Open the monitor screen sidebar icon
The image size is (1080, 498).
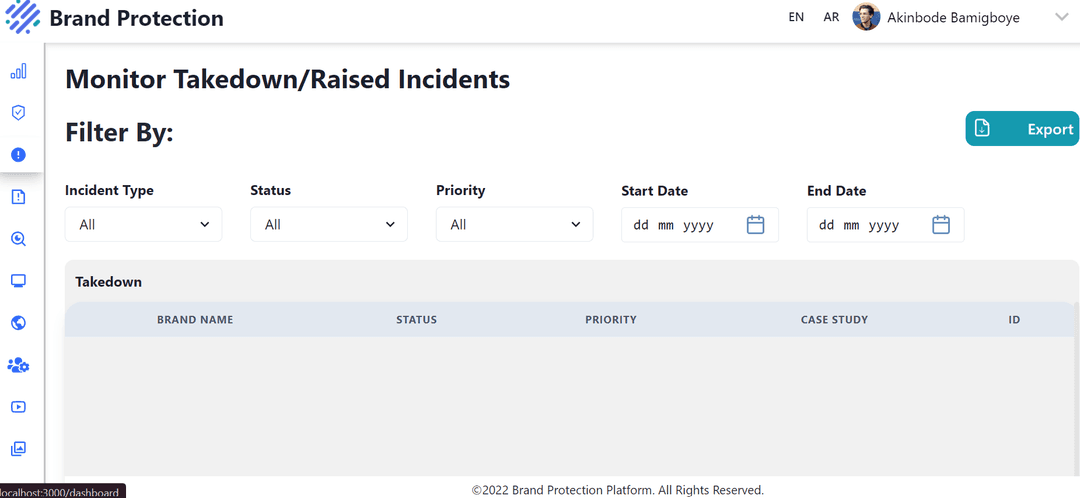coord(18,281)
